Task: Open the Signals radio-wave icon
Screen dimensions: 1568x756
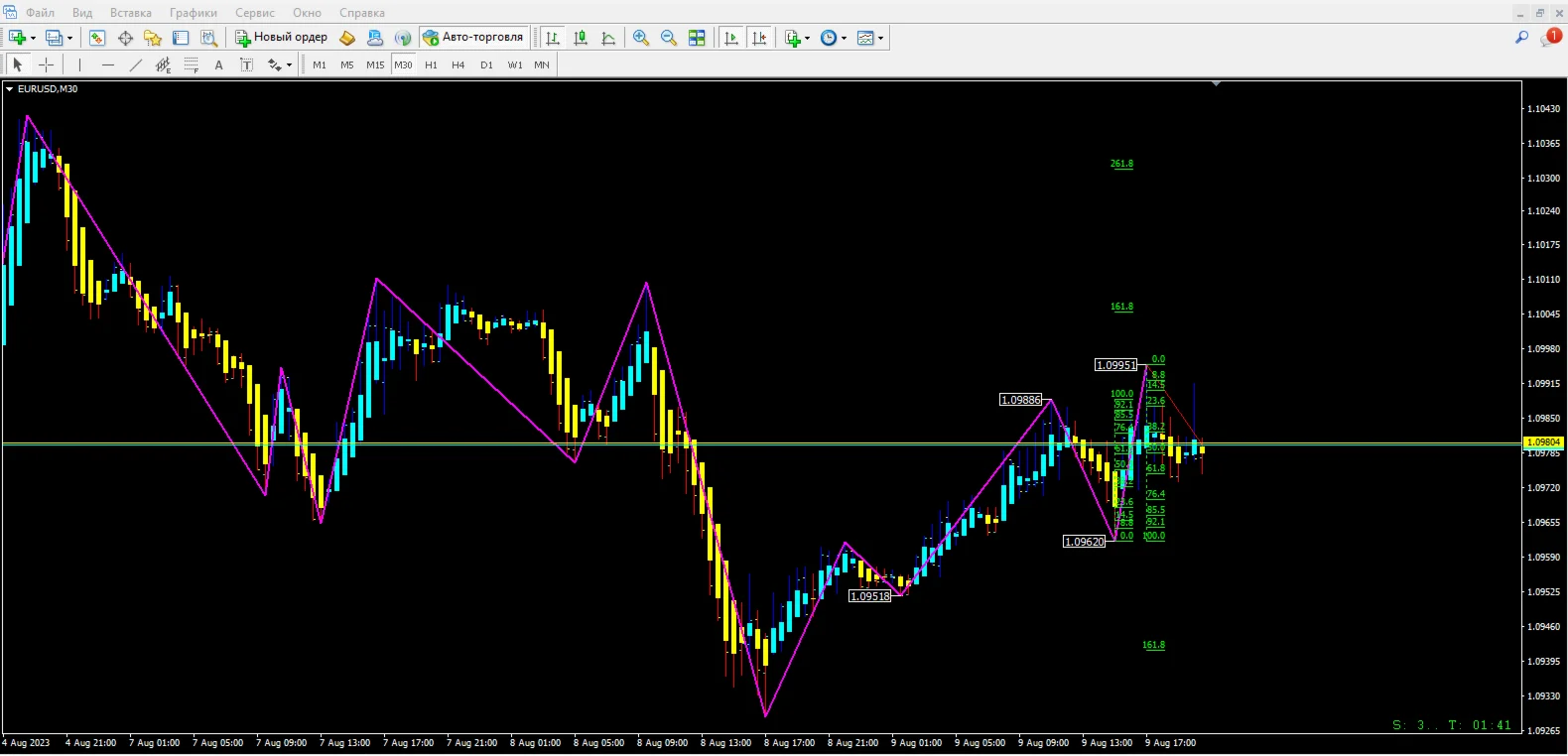Action: pyautogui.click(x=403, y=38)
